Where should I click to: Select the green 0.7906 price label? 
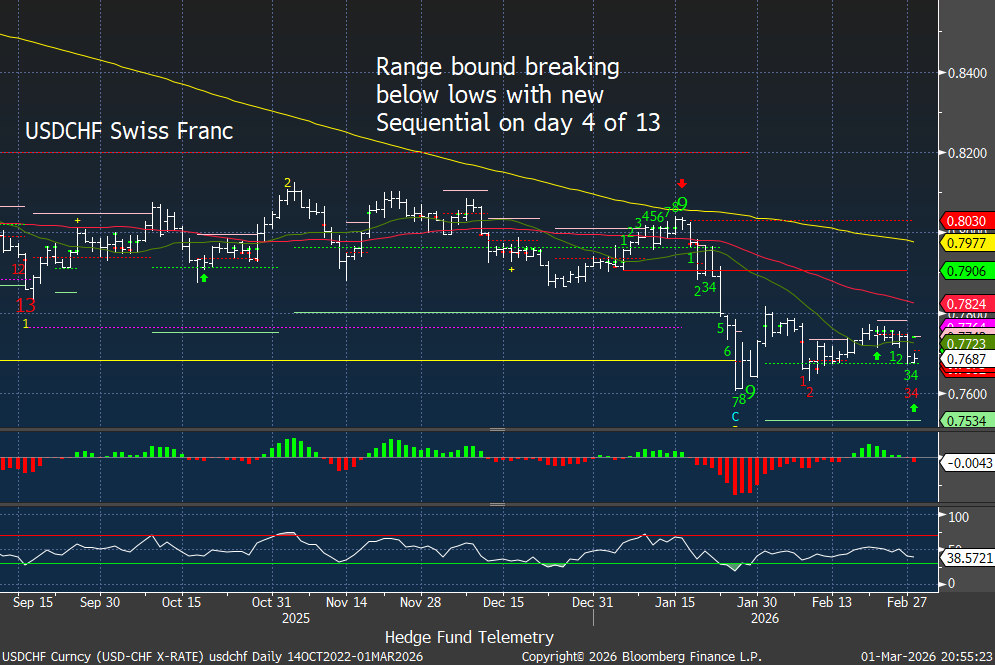coord(966,270)
